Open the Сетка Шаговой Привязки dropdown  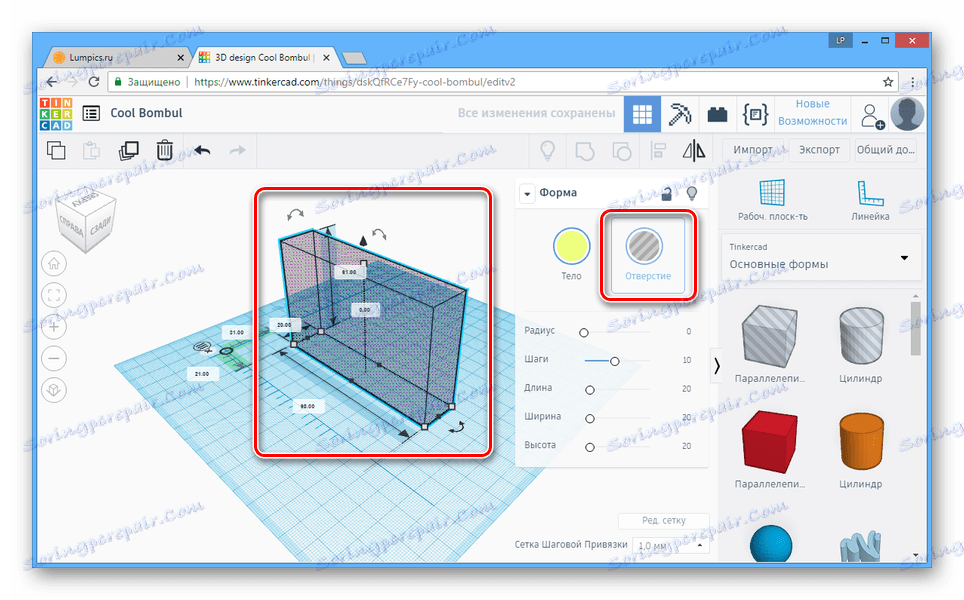coord(671,545)
